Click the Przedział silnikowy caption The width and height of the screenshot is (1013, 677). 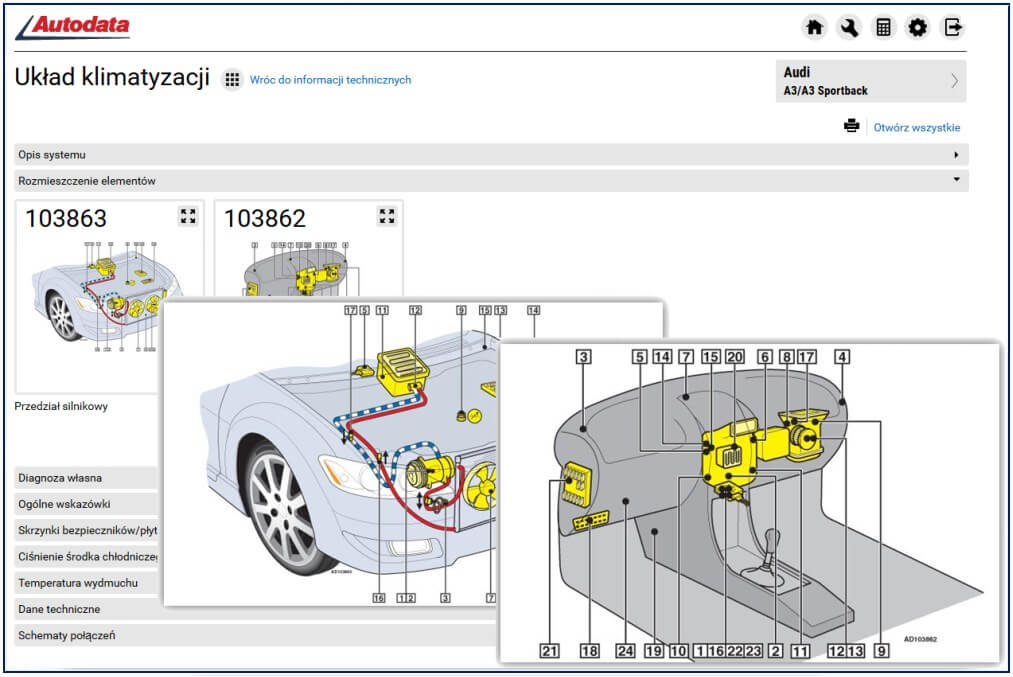pos(61,406)
